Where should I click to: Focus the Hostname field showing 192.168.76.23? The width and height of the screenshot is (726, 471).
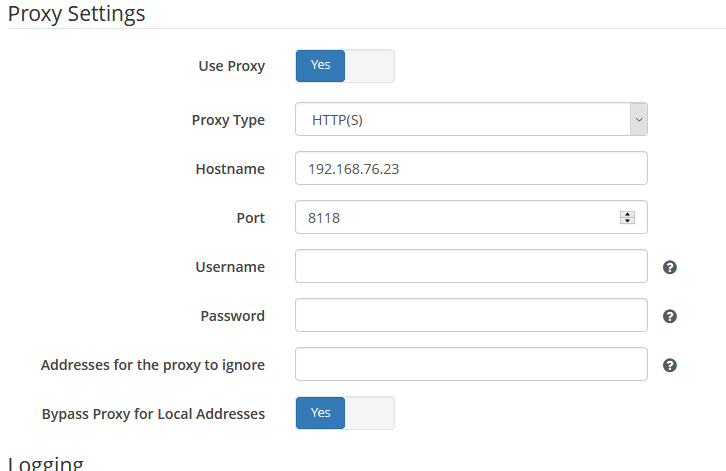tap(471, 168)
